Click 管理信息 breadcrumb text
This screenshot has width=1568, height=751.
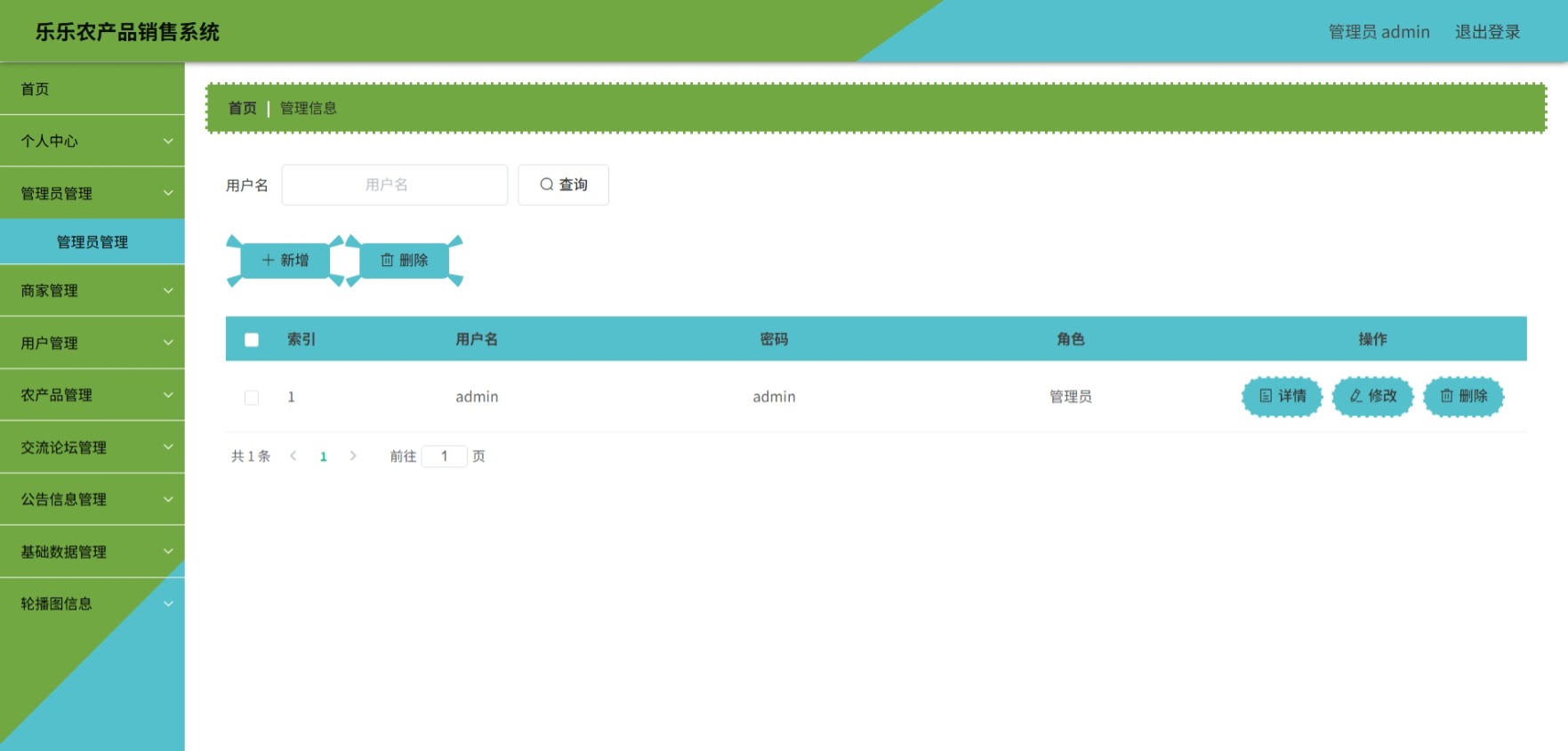coord(309,109)
